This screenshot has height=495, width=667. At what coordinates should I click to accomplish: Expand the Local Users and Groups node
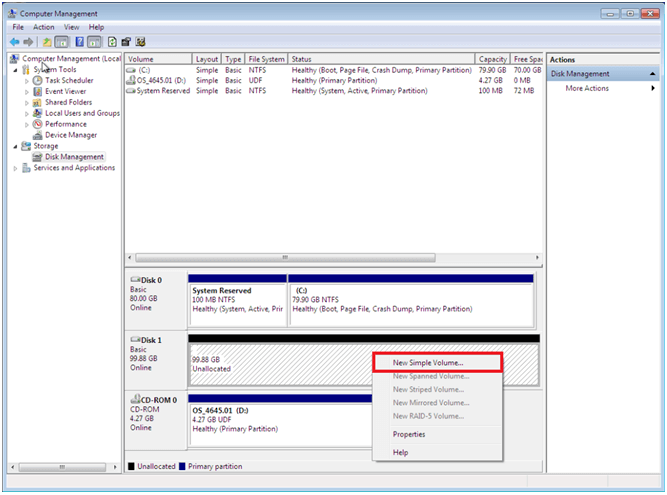[x=27, y=114]
